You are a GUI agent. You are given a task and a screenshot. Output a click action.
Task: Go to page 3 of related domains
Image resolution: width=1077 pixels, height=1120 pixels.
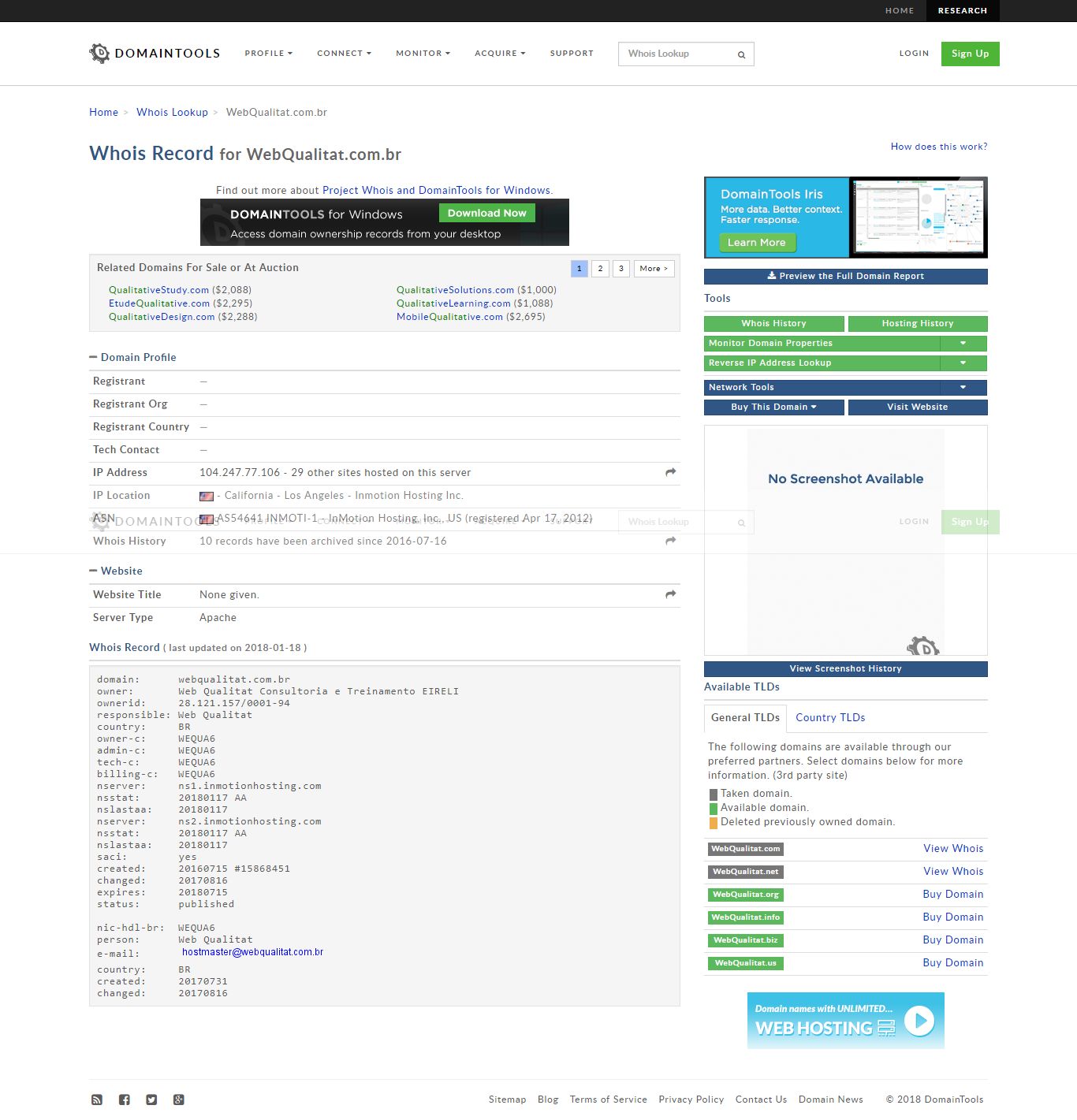(621, 269)
